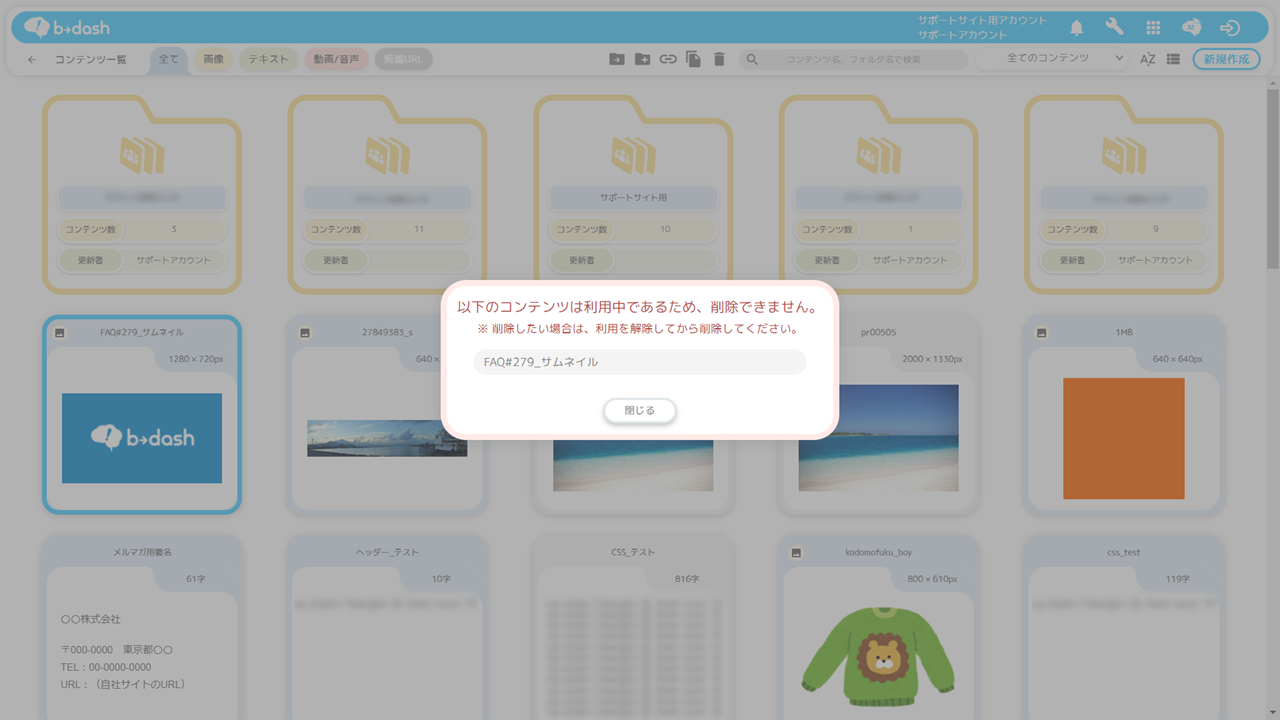Open the folder with 1 content
This screenshot has height=720, width=1280.
tap(878, 194)
